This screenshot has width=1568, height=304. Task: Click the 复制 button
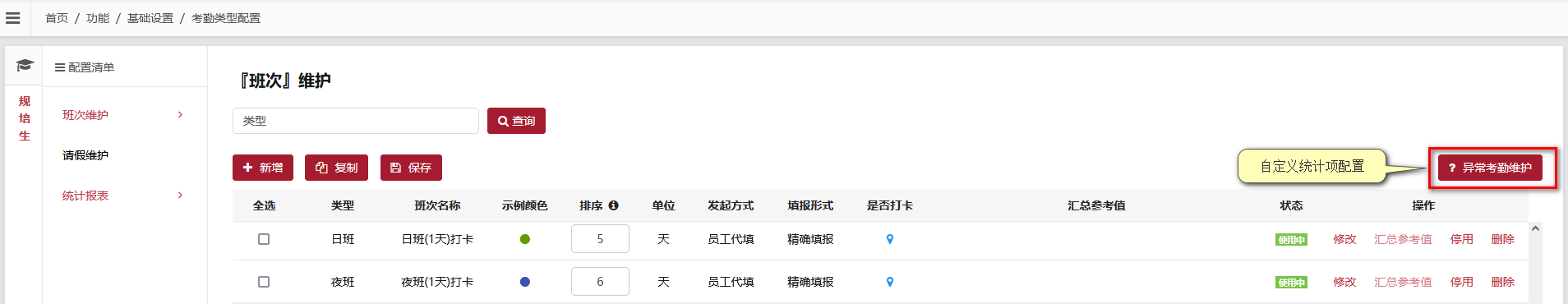(336, 168)
